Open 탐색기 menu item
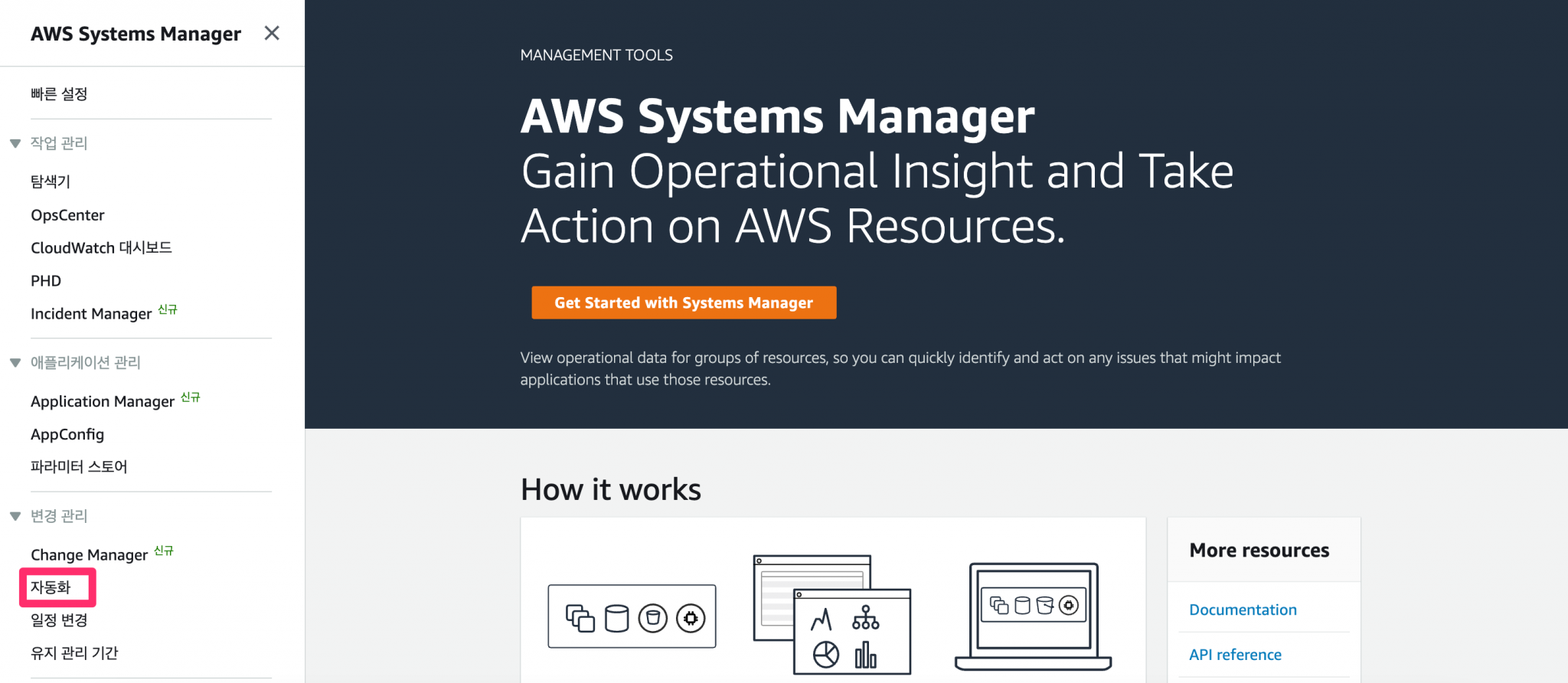The width and height of the screenshot is (1568, 683). pos(51,181)
